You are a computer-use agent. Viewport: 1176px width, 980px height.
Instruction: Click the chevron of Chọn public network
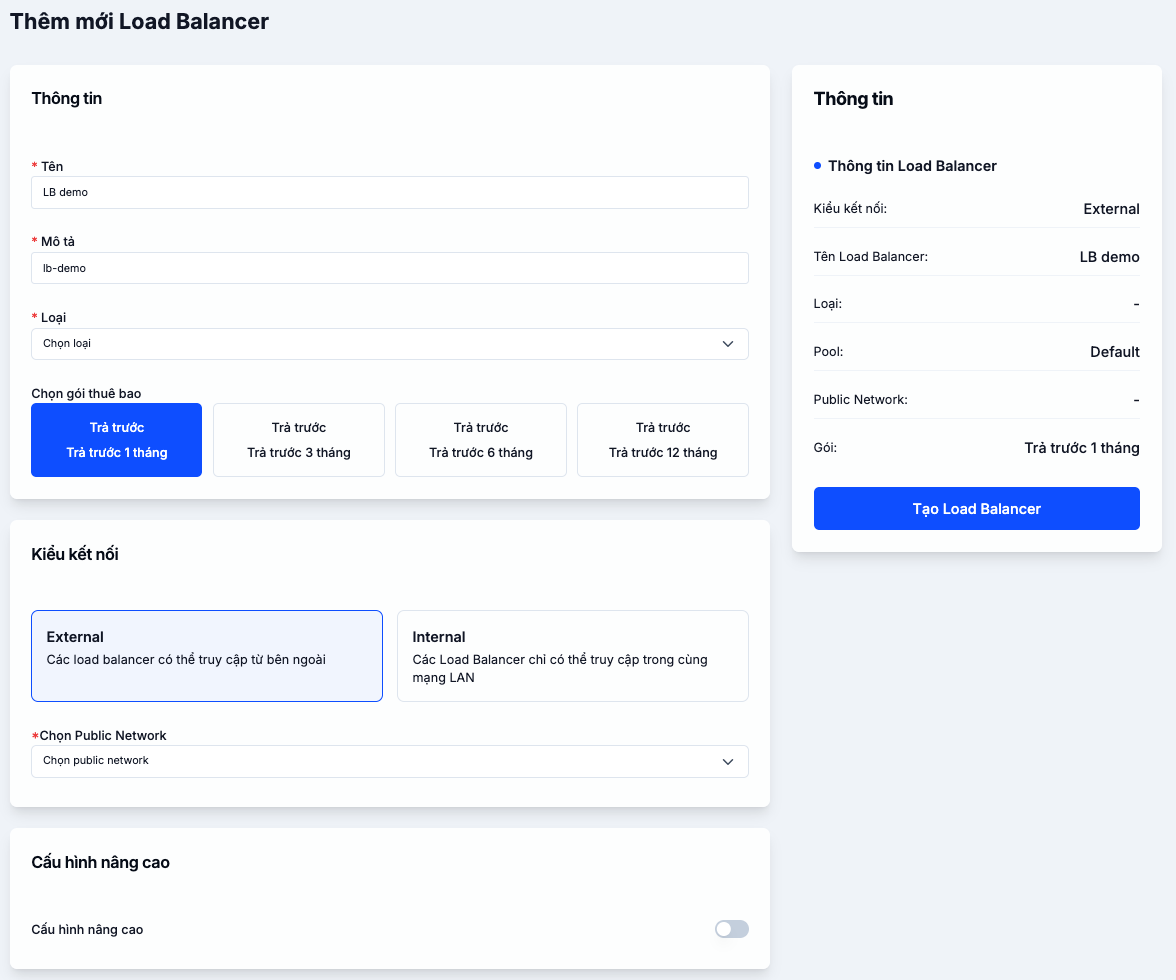(x=728, y=762)
